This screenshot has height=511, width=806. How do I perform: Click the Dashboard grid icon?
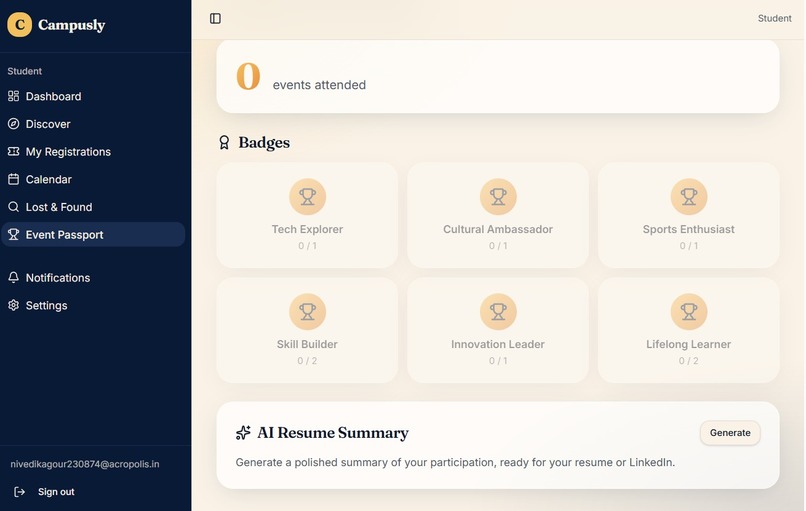pyautogui.click(x=13, y=96)
